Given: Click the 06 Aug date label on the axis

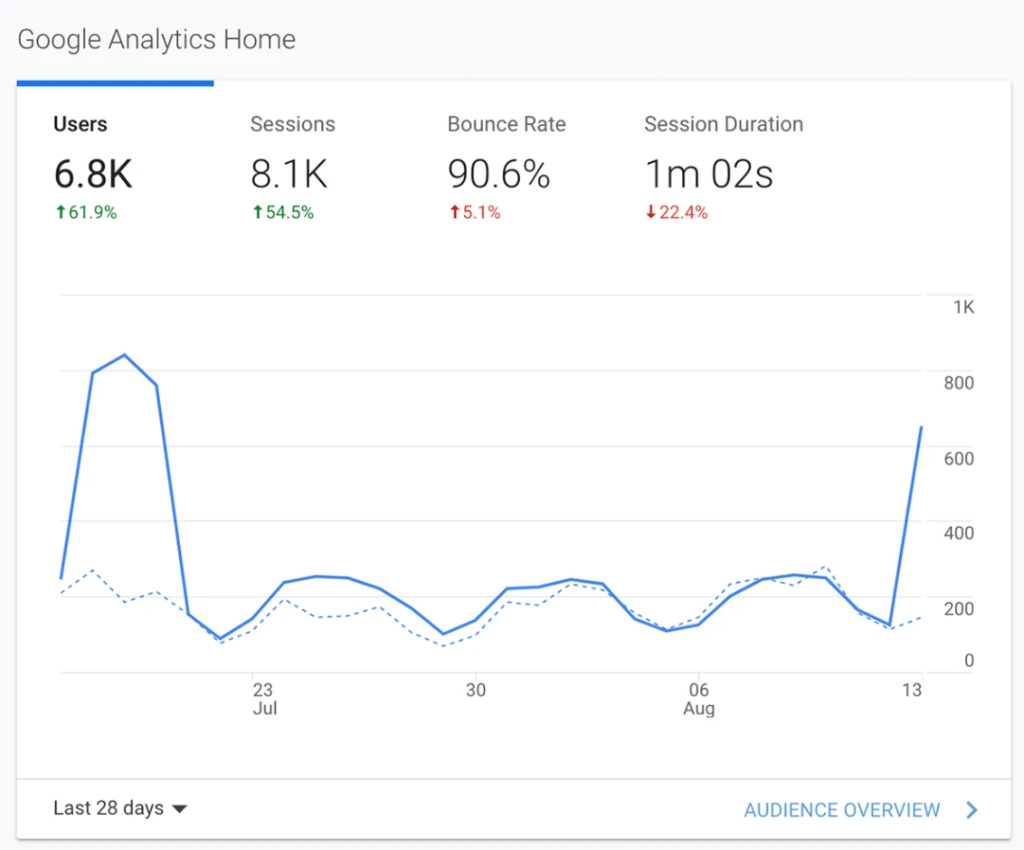Looking at the screenshot, I should [698, 699].
